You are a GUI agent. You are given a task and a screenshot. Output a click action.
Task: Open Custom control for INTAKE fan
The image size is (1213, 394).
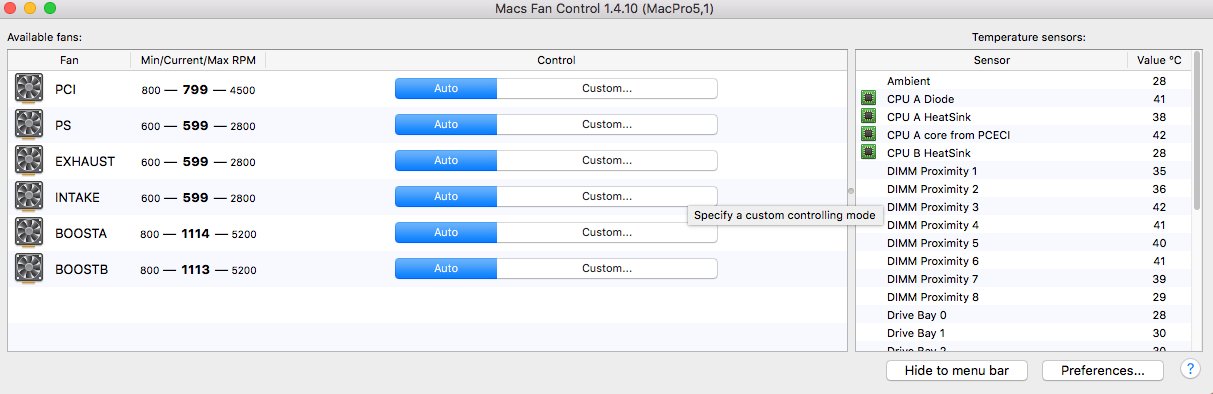coord(607,196)
